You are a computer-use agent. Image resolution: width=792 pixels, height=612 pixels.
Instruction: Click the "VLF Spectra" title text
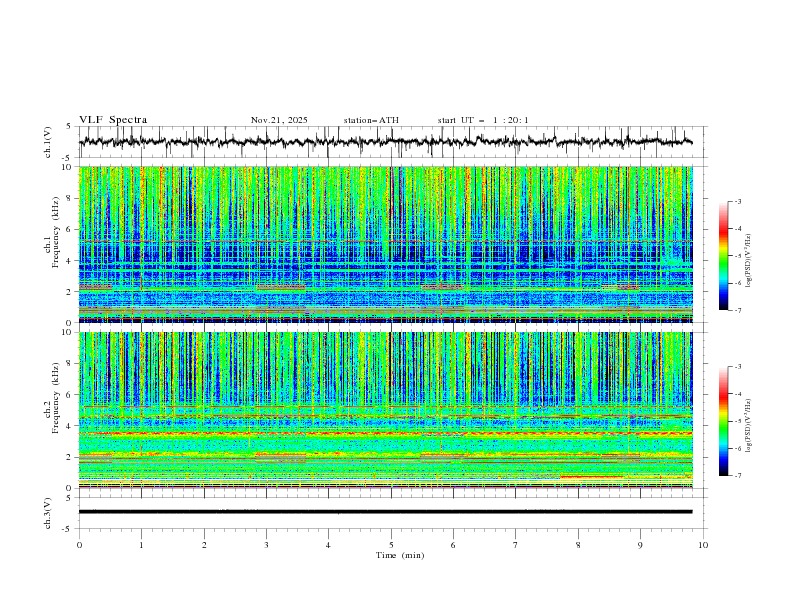tap(113, 120)
